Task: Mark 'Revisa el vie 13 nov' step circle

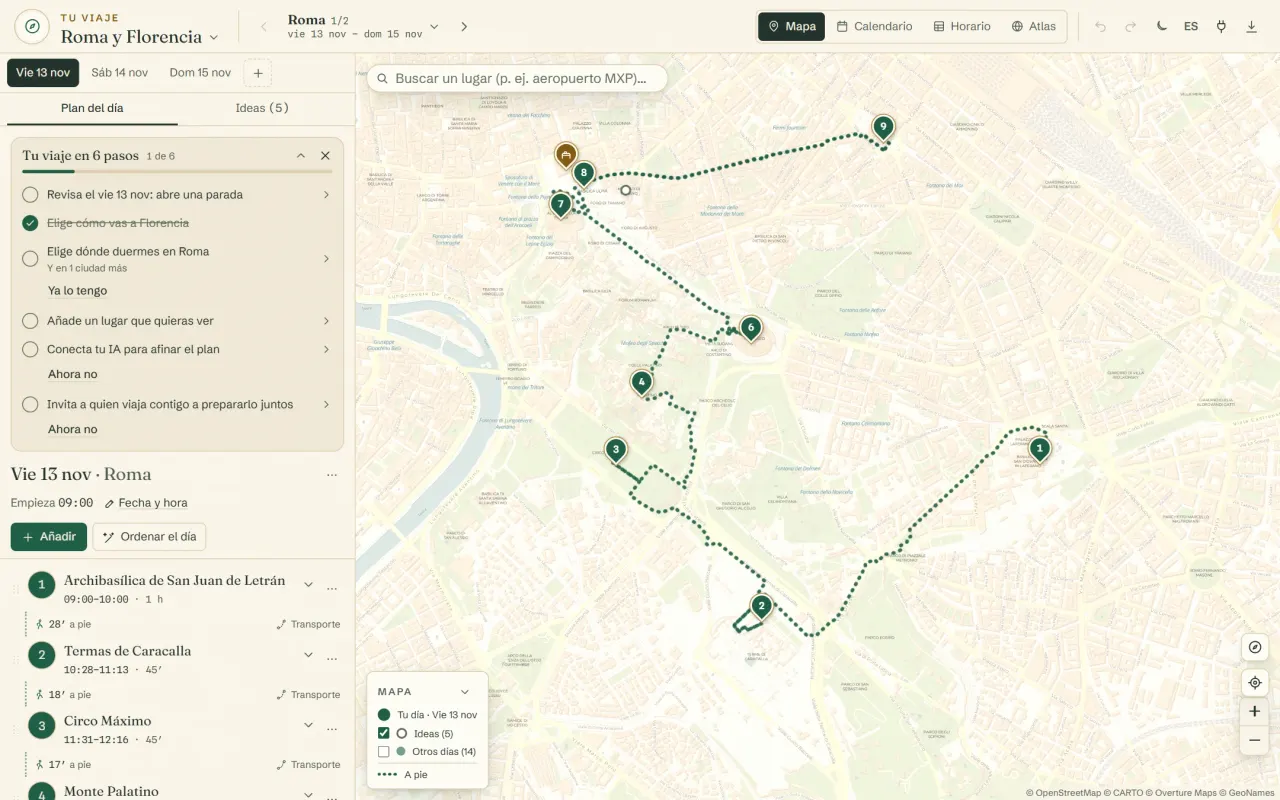Action: coord(30,195)
